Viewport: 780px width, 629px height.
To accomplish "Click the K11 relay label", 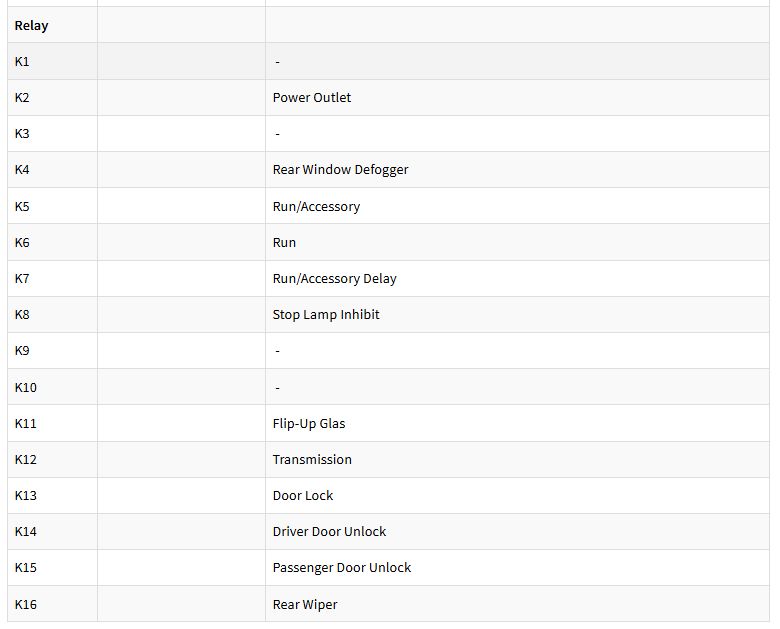I will (25, 423).
